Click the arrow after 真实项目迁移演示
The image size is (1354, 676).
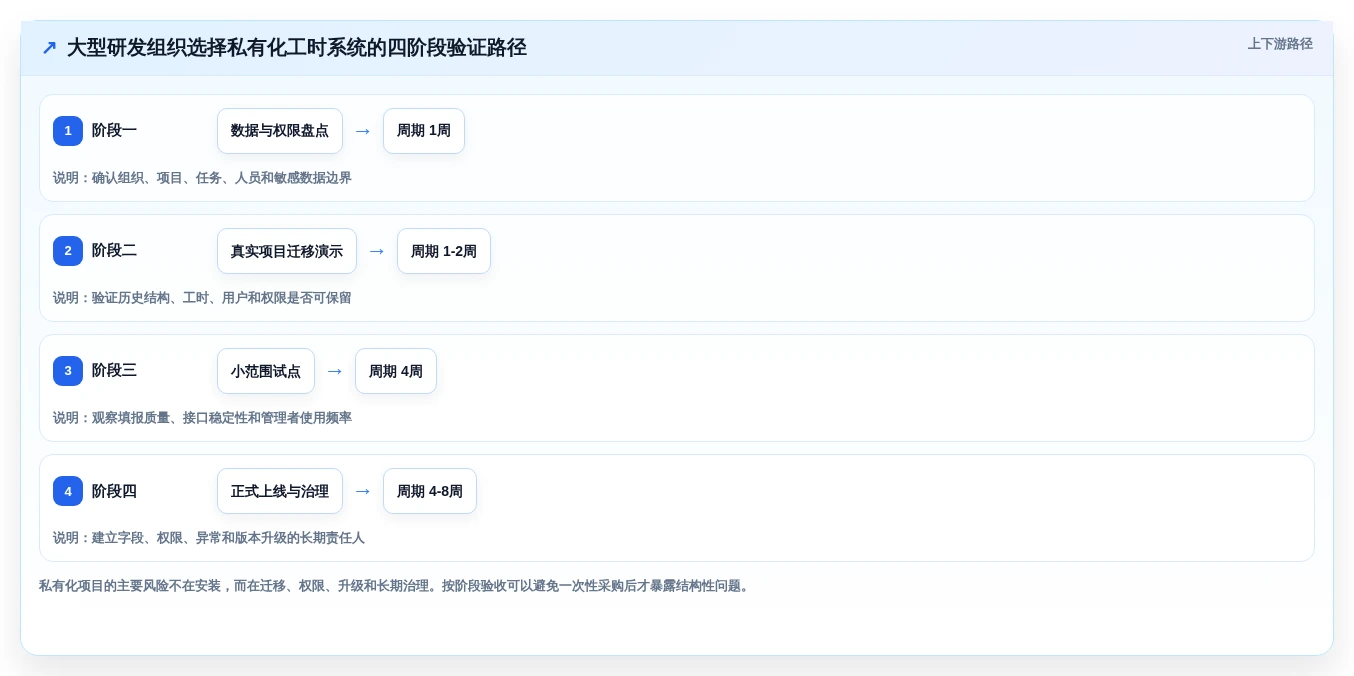(377, 251)
